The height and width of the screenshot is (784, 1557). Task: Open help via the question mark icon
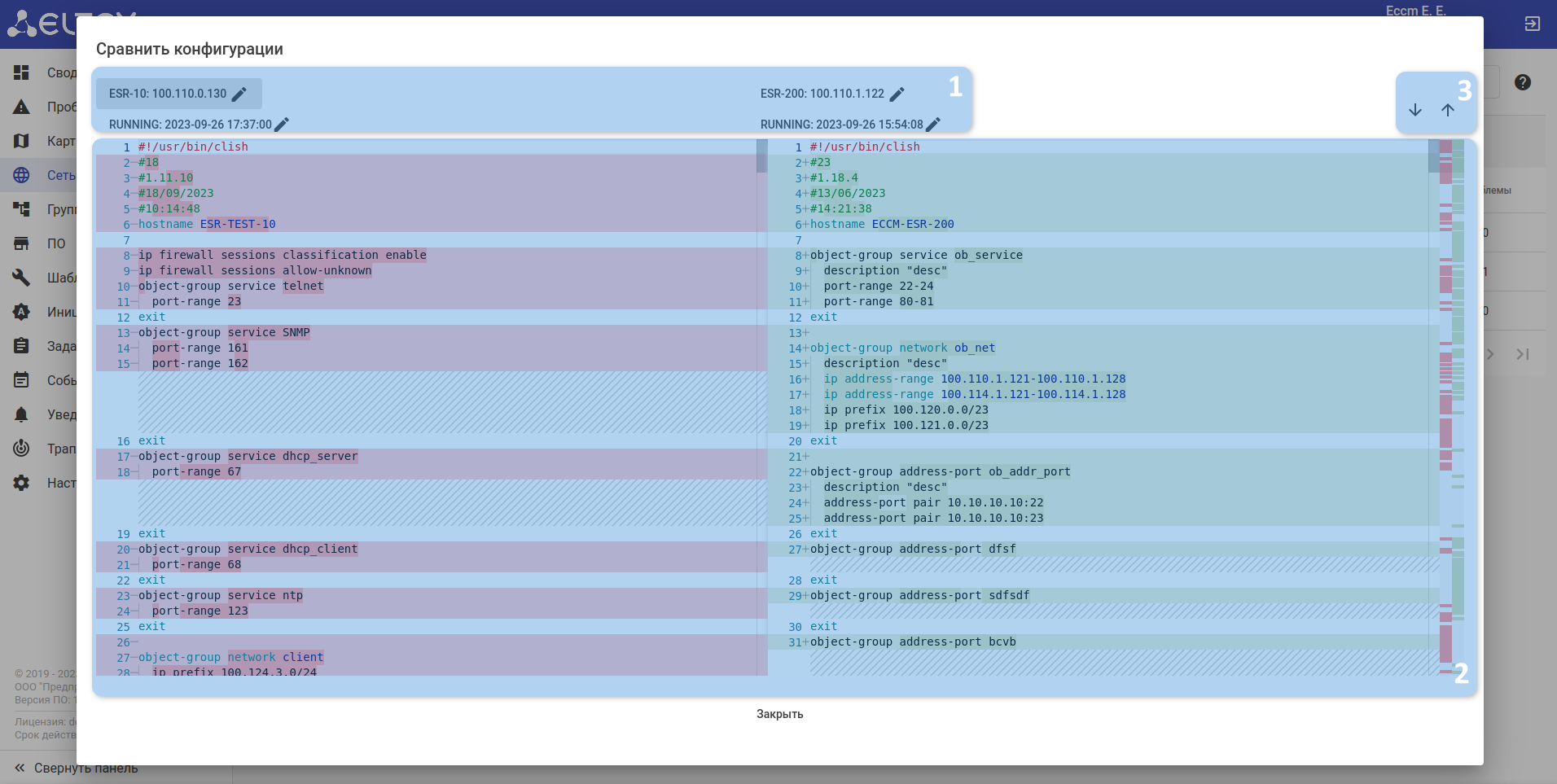coord(1522,82)
